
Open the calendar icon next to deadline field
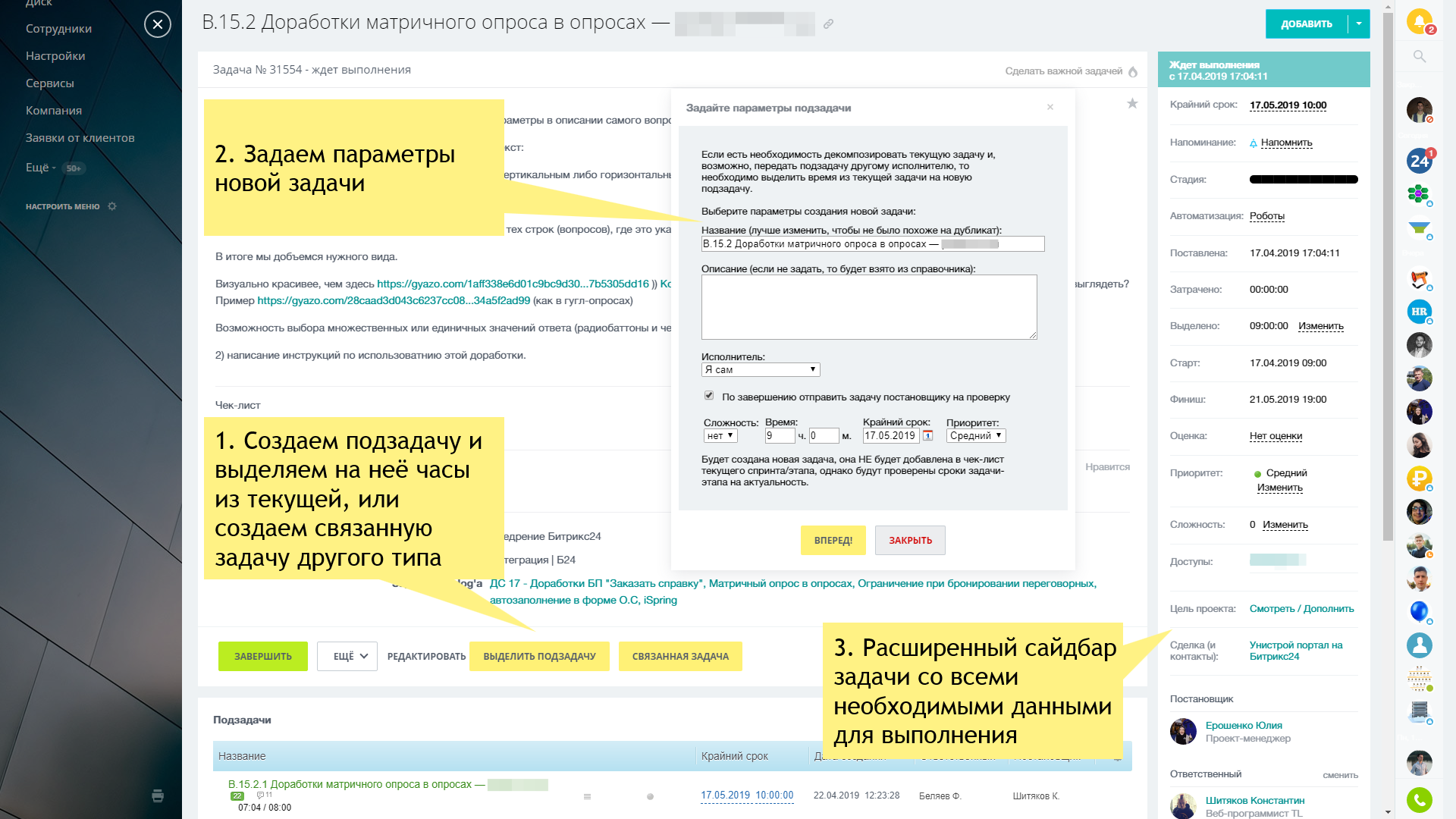point(927,435)
